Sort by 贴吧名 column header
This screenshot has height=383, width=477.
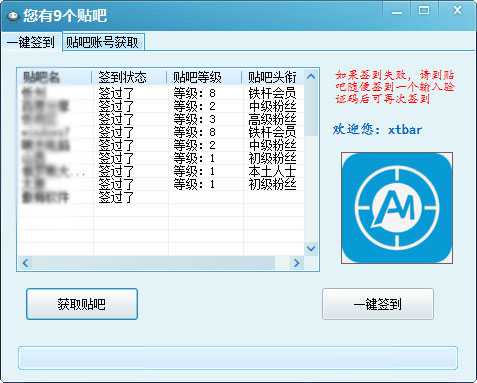(55, 77)
